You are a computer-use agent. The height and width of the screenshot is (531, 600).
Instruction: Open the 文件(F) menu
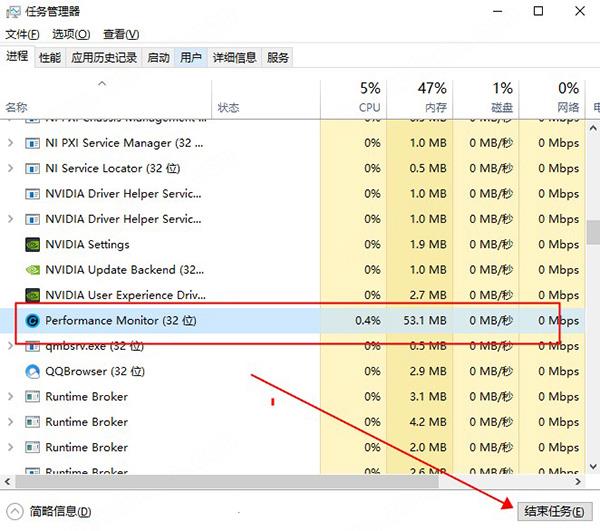click(22, 34)
